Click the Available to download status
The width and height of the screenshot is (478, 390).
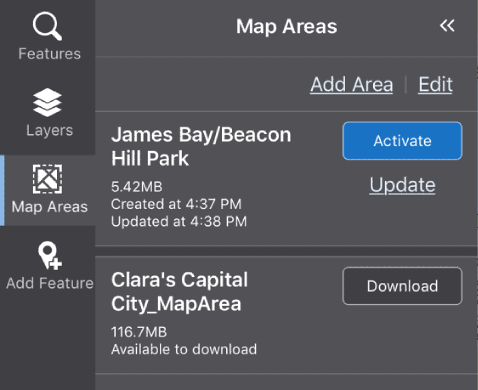pyautogui.click(x=184, y=349)
